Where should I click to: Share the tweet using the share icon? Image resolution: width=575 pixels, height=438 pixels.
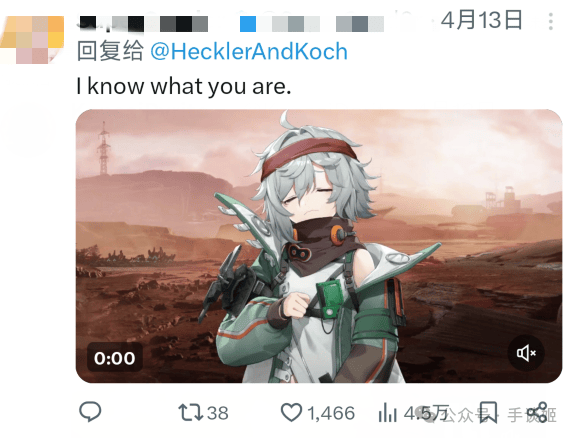click(x=538, y=412)
